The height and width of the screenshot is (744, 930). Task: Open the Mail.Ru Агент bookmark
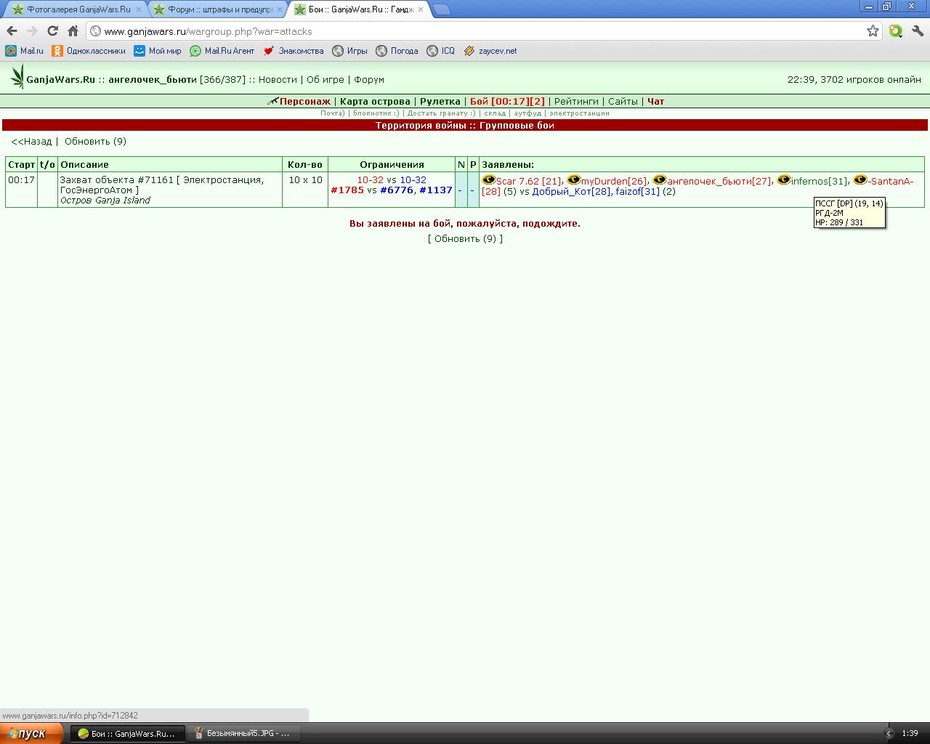[222, 51]
